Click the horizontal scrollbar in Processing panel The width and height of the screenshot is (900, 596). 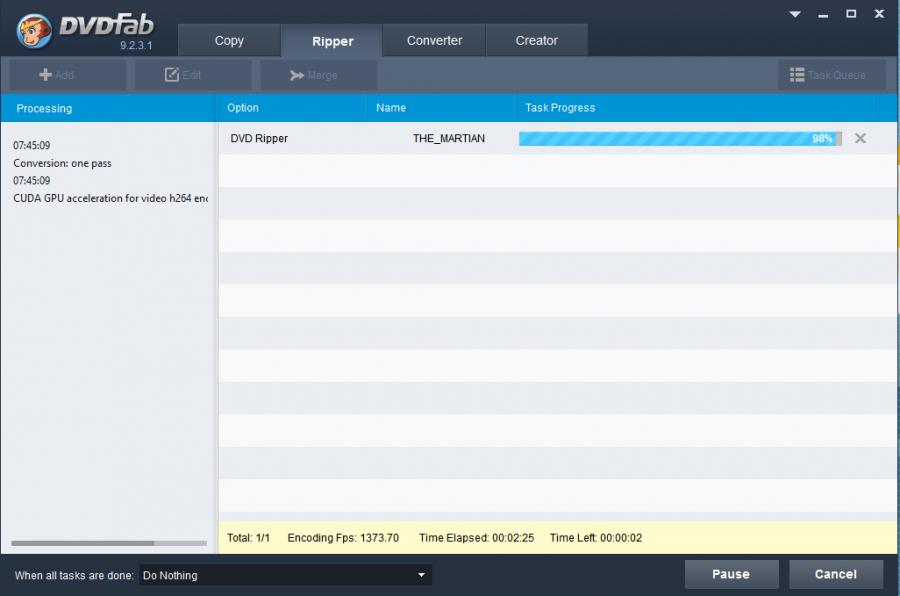pyautogui.click(x=83, y=543)
